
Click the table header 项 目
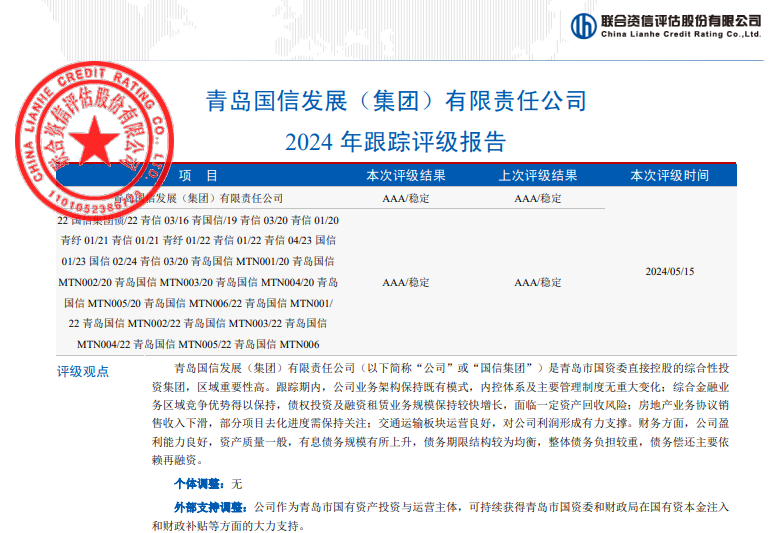coord(198,176)
